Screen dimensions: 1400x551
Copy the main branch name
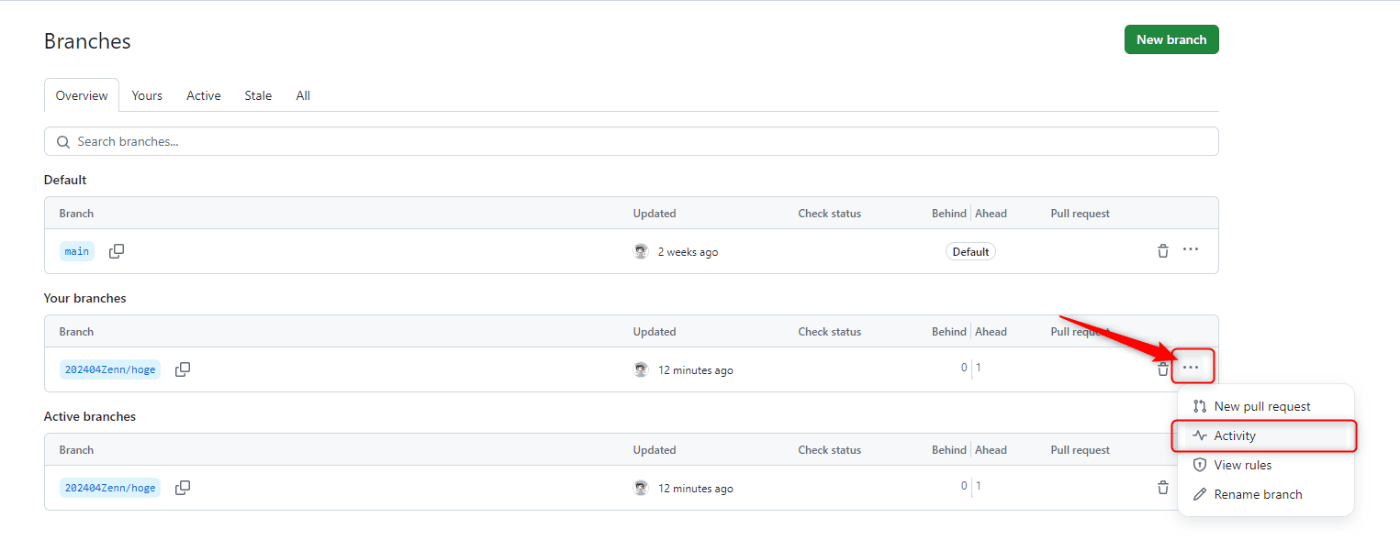tap(116, 251)
